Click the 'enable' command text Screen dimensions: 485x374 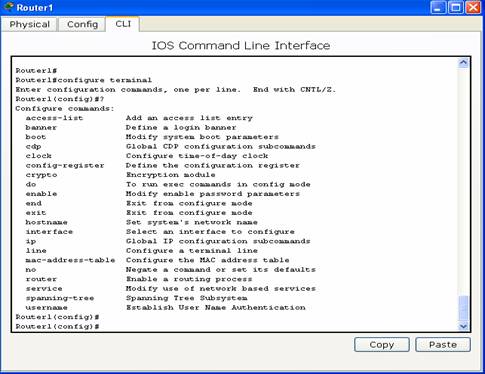41,194
